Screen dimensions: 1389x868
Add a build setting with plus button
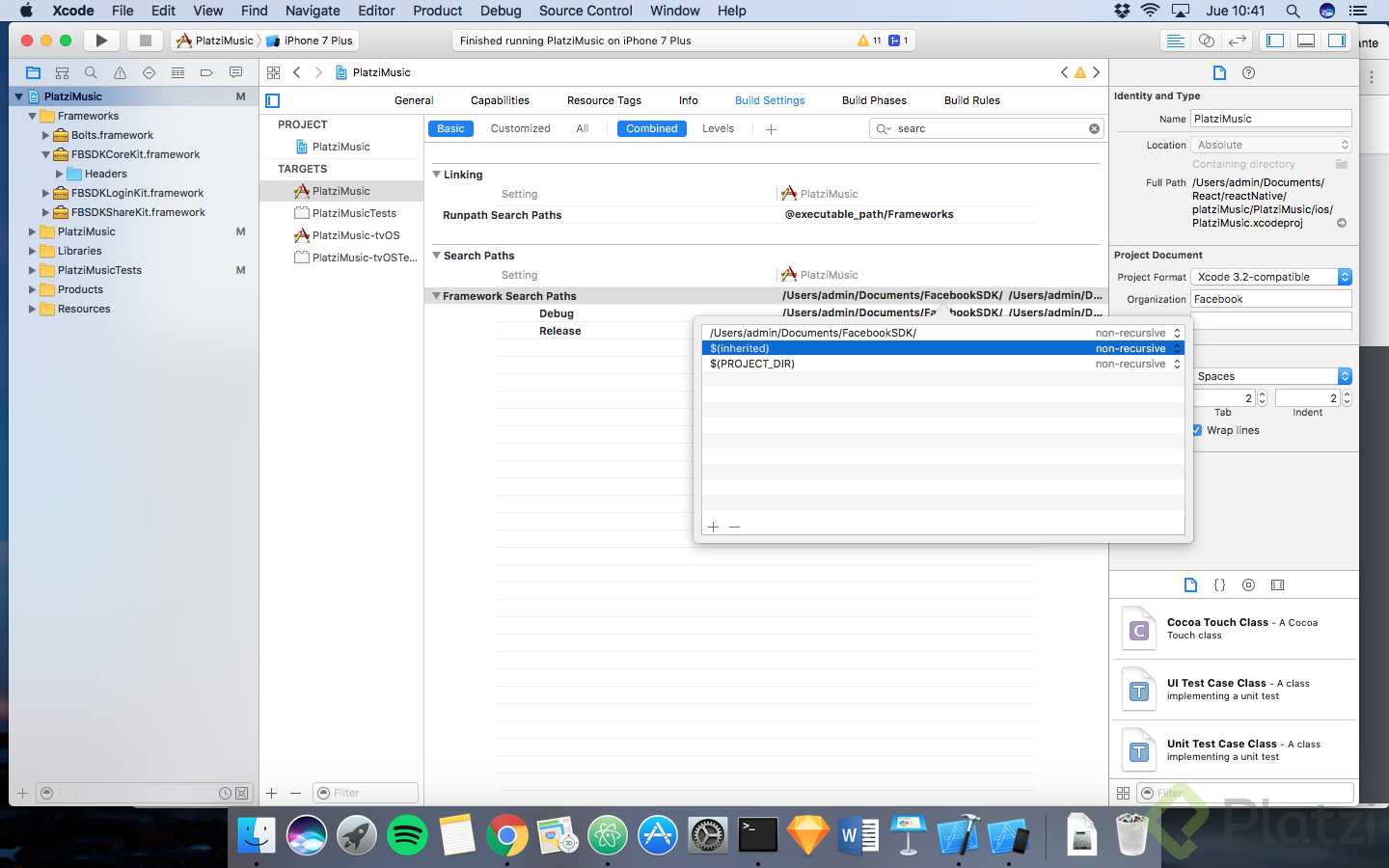[x=771, y=129]
